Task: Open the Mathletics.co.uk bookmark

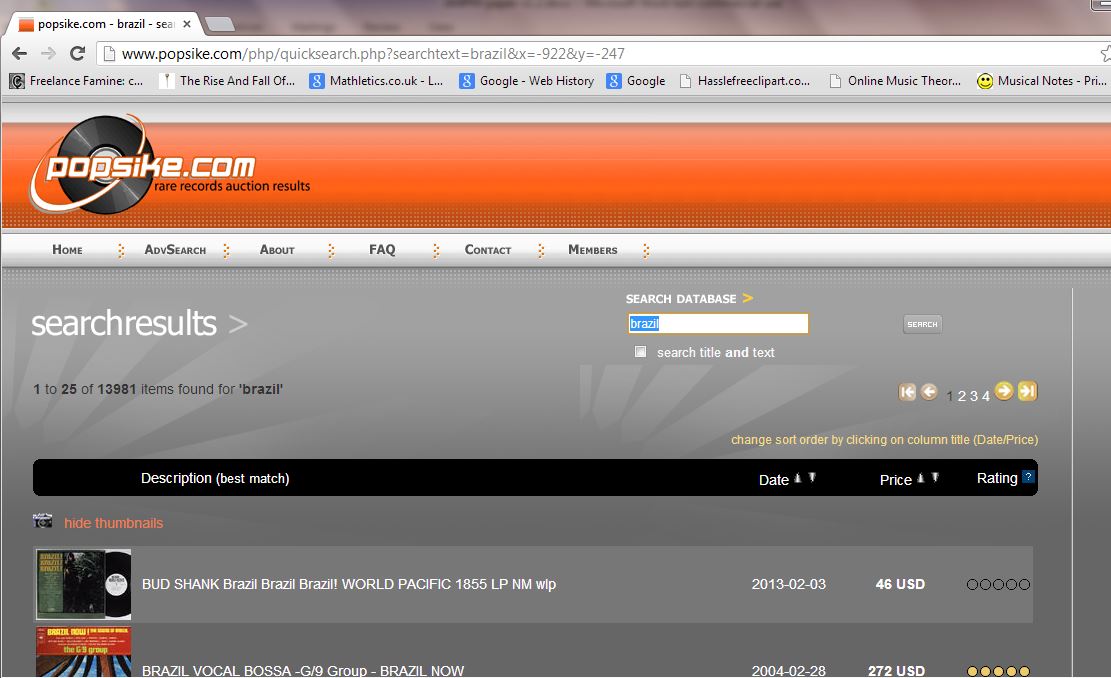Action: 376,81
